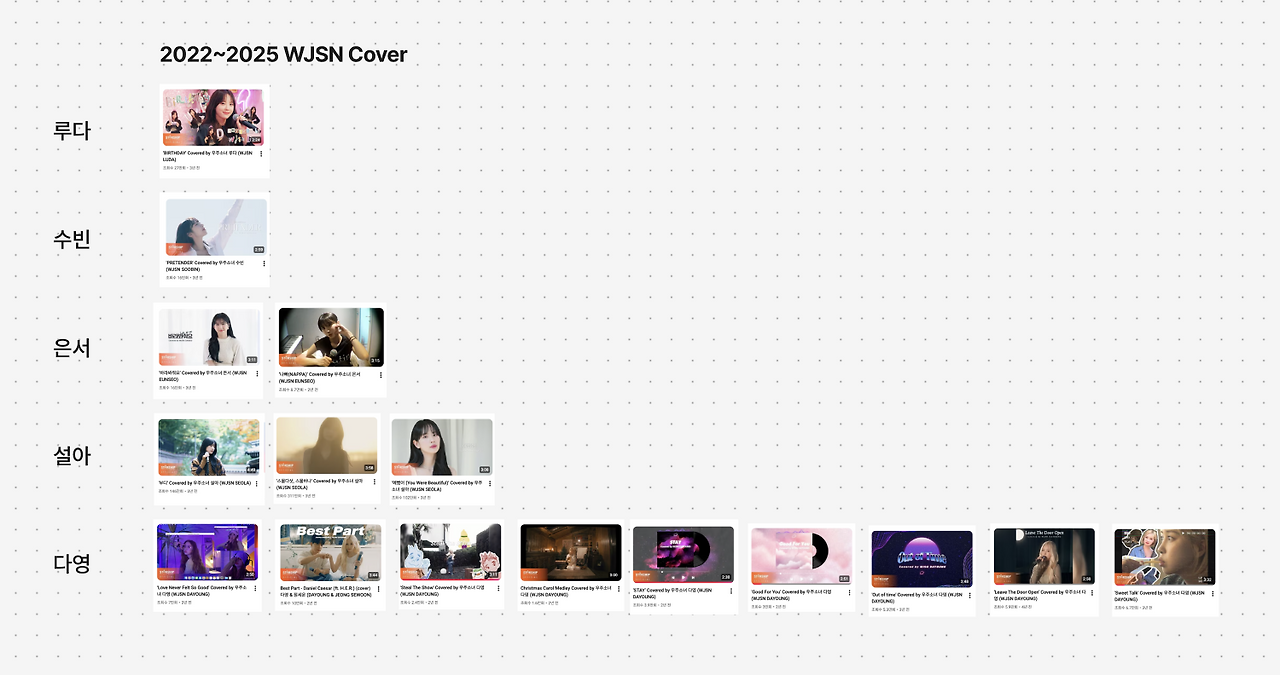Open the 'Leave The Door Open' thumbnail
The image size is (1280, 675).
tap(1044, 557)
